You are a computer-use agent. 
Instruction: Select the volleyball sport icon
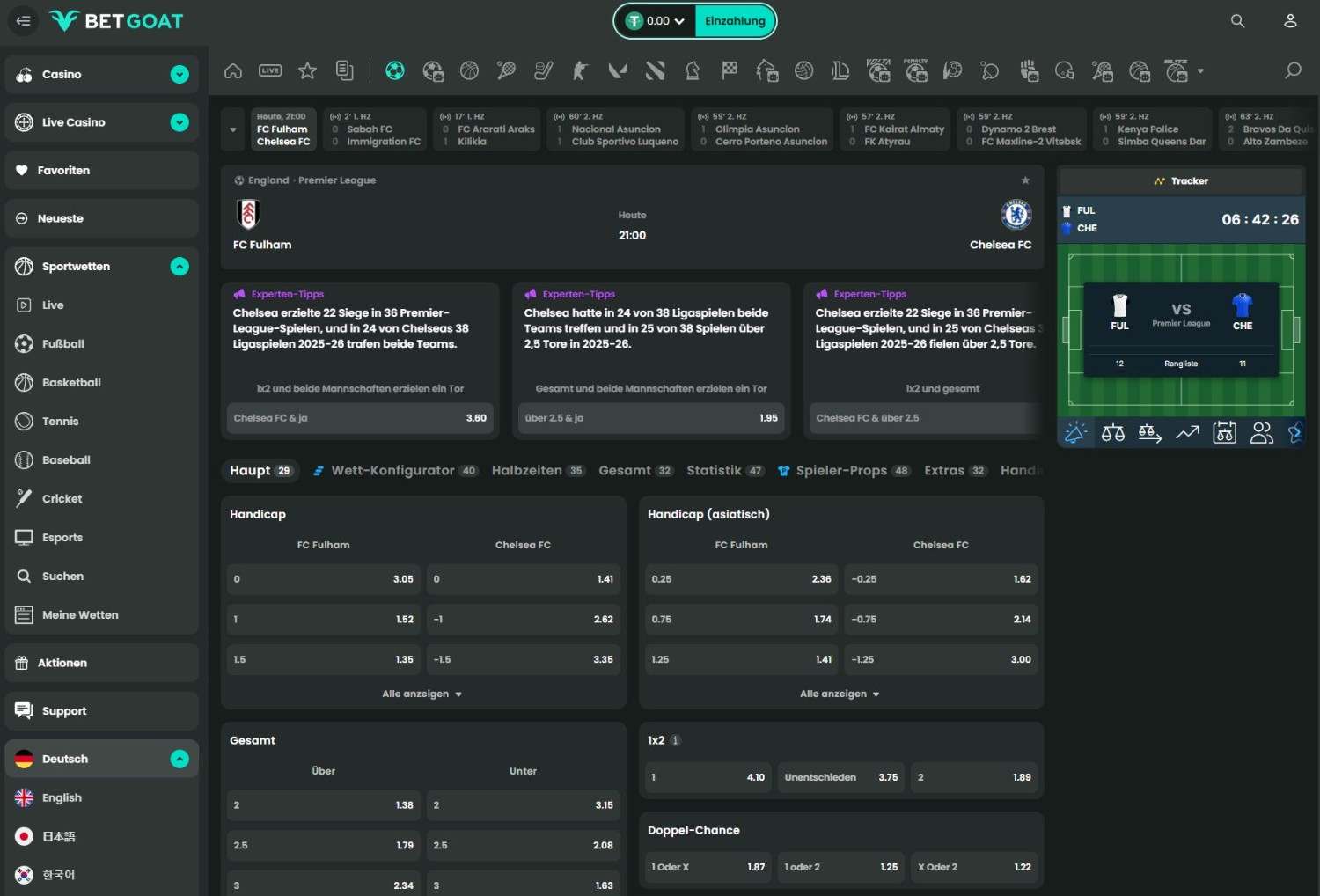(803, 70)
